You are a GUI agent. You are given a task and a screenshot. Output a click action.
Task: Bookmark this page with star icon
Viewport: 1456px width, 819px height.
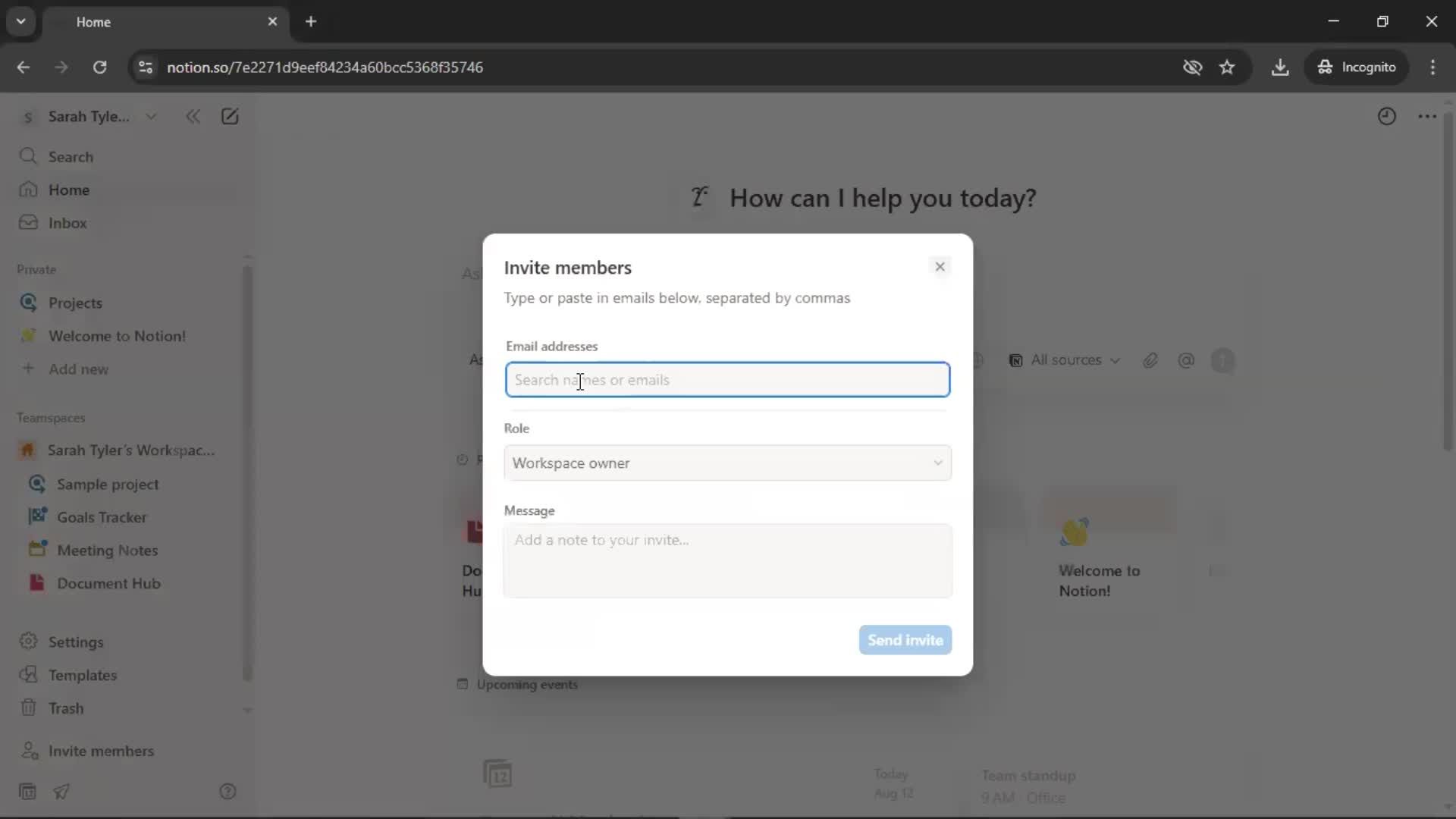(x=1227, y=67)
